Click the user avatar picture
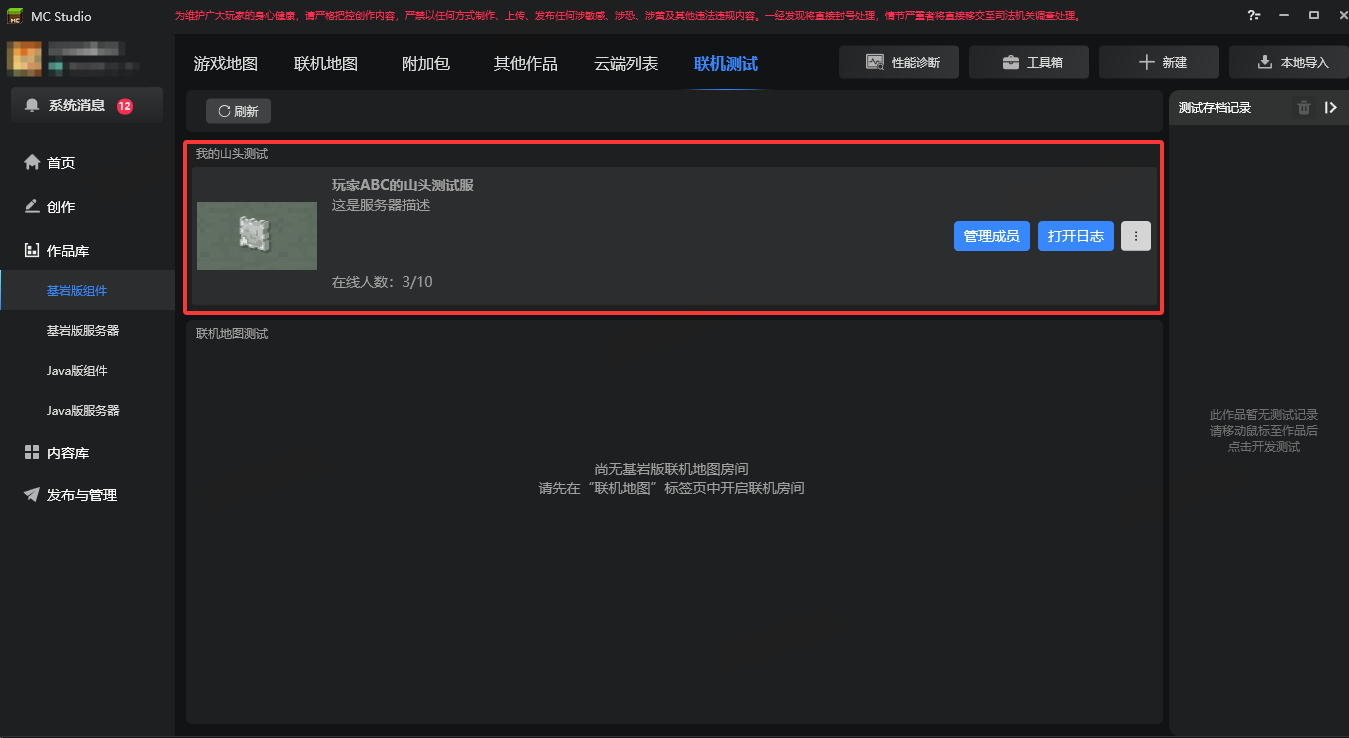The height and width of the screenshot is (738, 1349). tap(24, 59)
